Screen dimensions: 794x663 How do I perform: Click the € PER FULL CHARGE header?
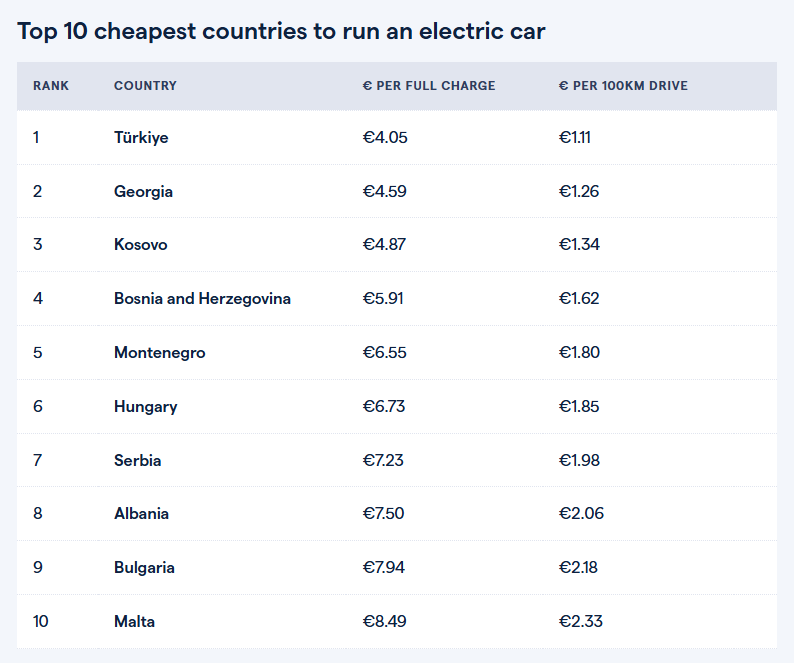(429, 86)
